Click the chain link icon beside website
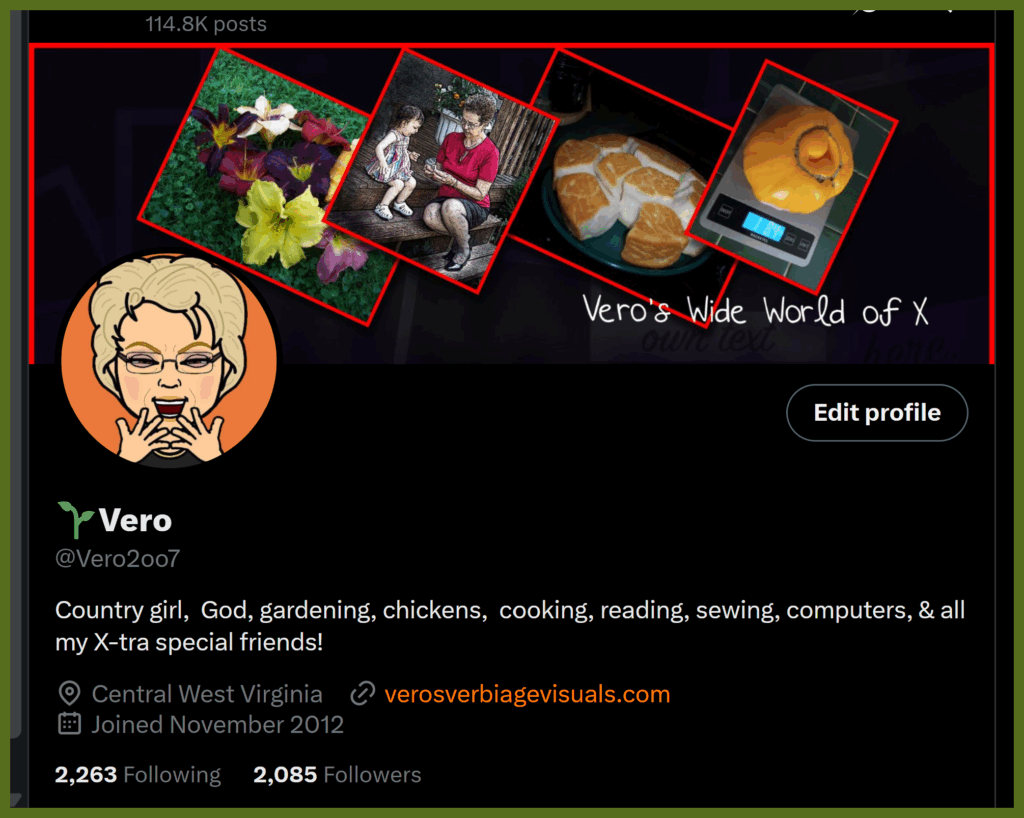The image size is (1024, 818). tap(363, 694)
